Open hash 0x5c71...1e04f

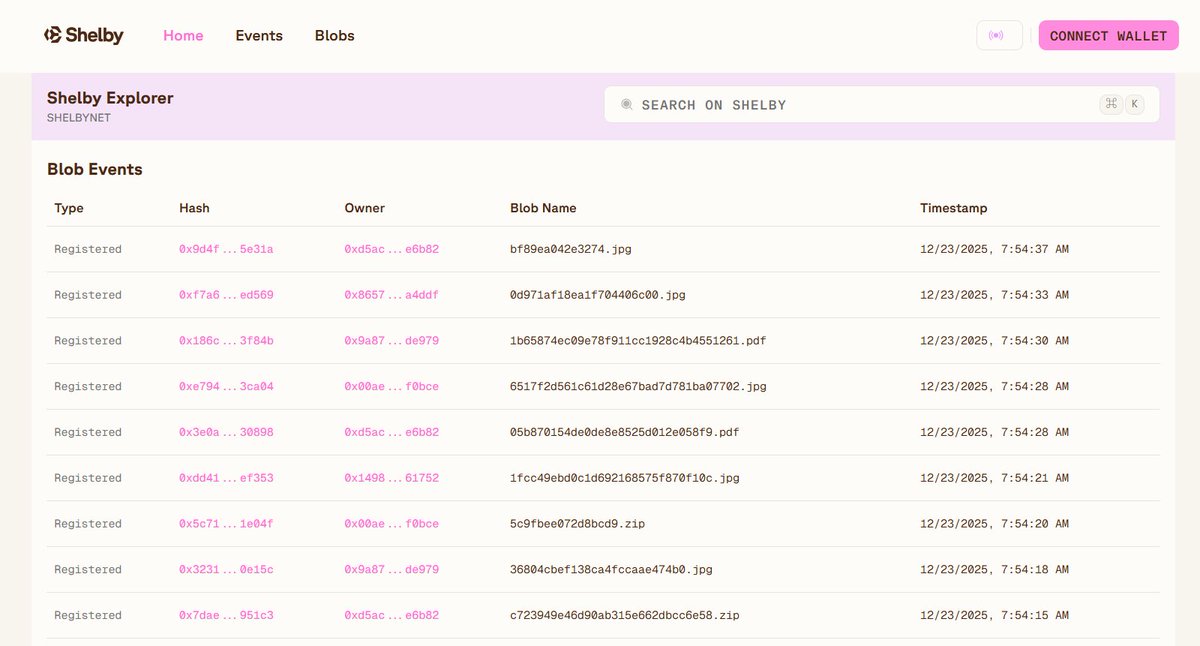click(226, 524)
